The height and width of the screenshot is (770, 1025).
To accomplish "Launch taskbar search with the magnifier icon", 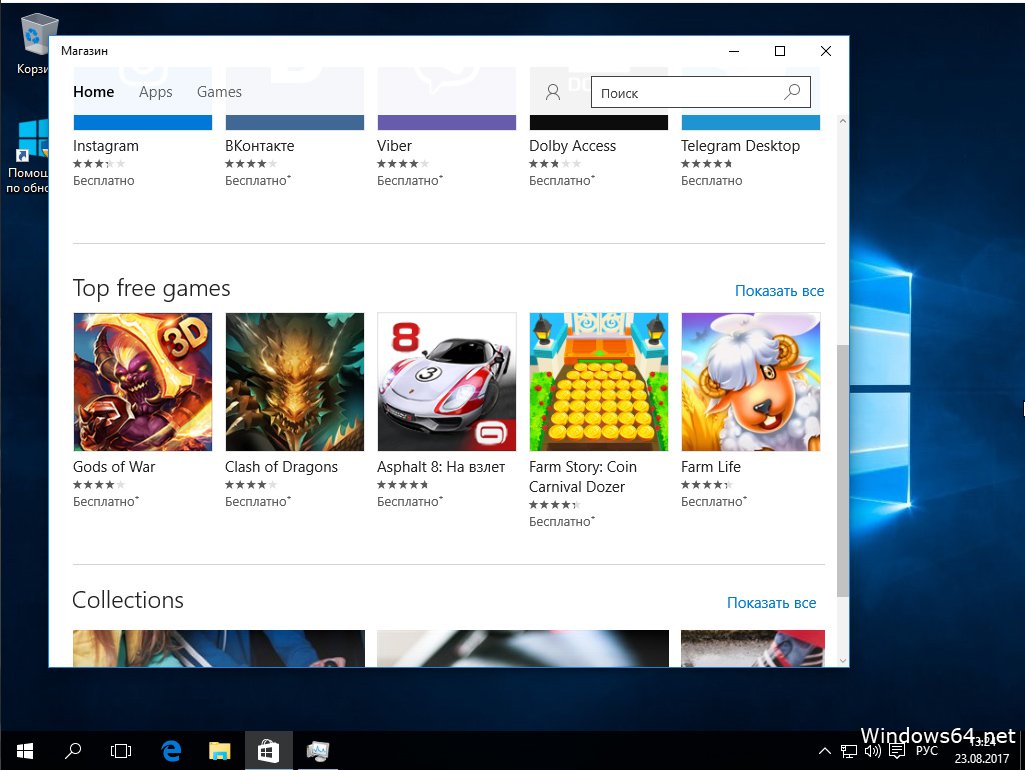I will 73,751.
